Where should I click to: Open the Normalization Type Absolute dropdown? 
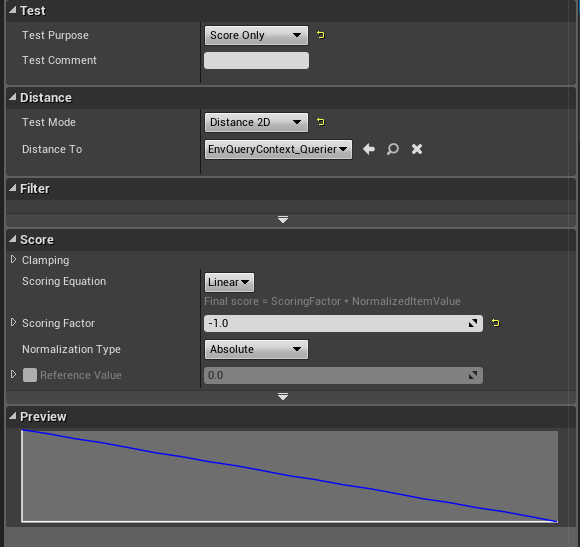coord(256,349)
